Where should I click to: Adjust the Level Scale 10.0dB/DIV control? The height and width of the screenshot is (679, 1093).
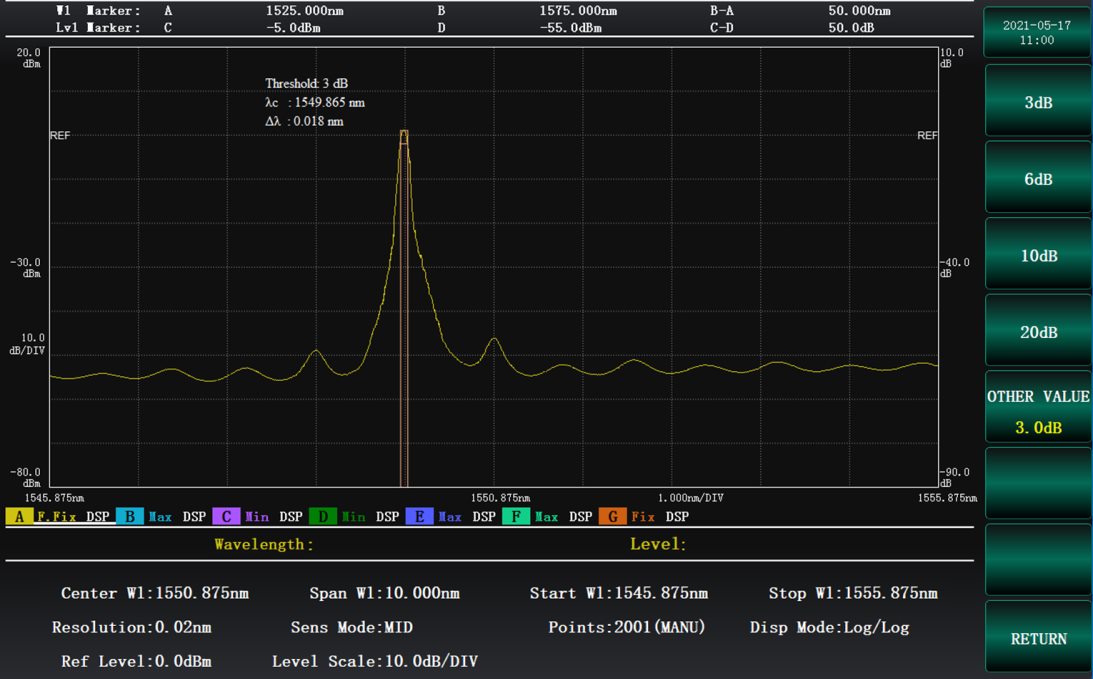coord(375,660)
